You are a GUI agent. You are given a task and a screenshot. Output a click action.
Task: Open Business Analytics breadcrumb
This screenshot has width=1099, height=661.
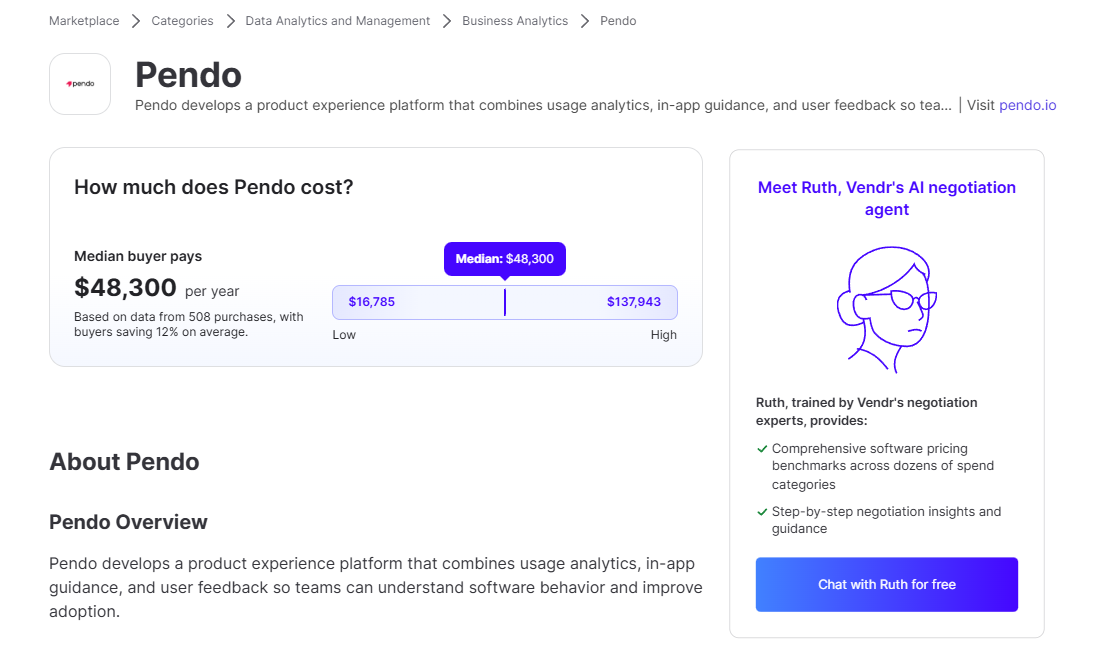click(515, 21)
